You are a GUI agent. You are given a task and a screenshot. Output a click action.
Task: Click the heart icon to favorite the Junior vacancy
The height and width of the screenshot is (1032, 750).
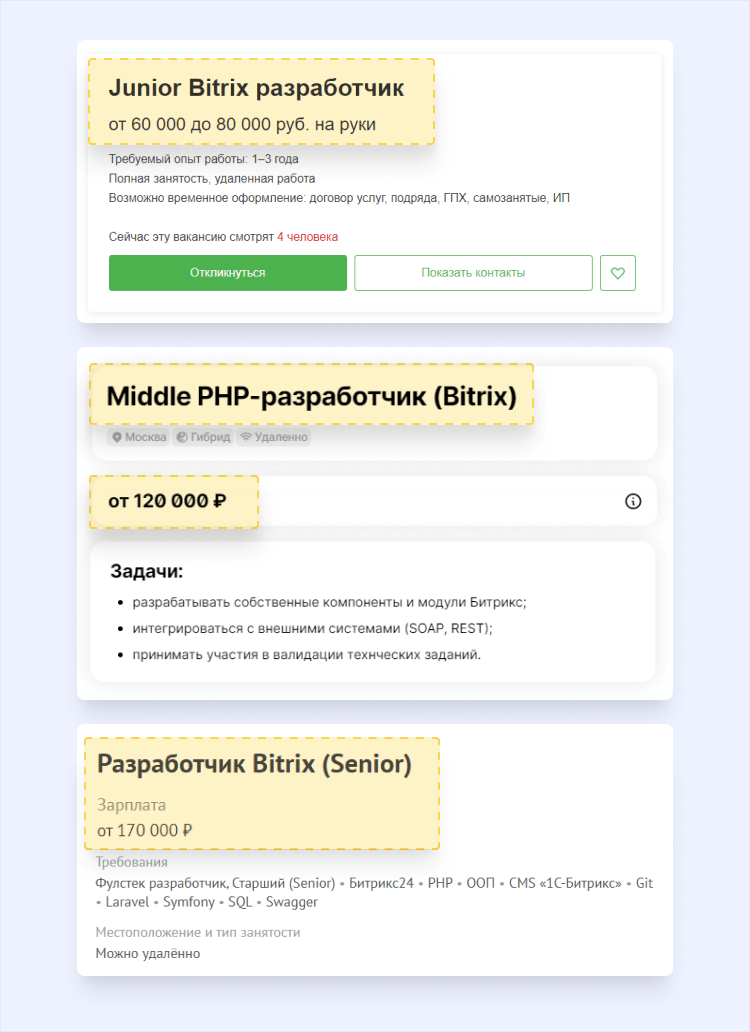pos(618,272)
